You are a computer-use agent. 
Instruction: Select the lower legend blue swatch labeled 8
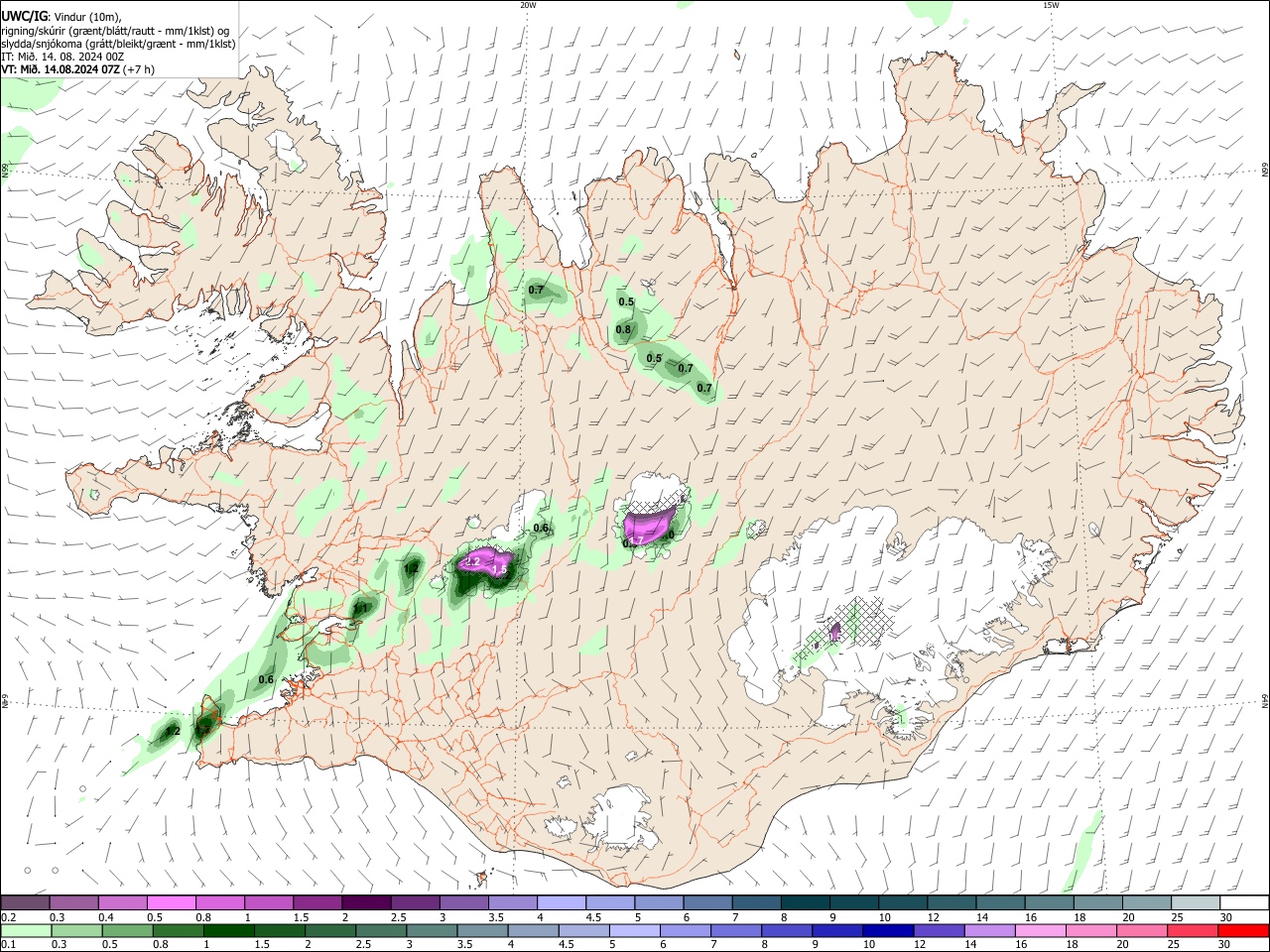785,930
